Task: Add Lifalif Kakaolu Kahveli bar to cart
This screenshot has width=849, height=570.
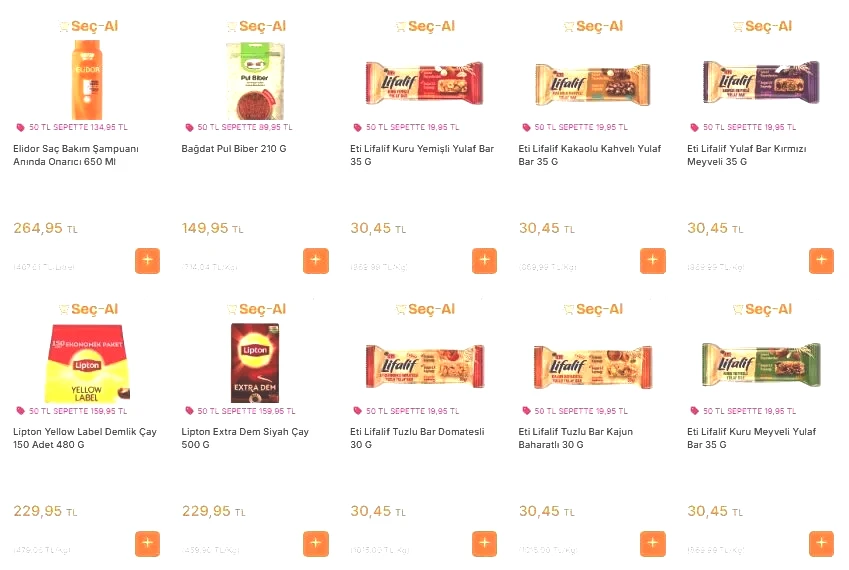Action: [x=652, y=261]
